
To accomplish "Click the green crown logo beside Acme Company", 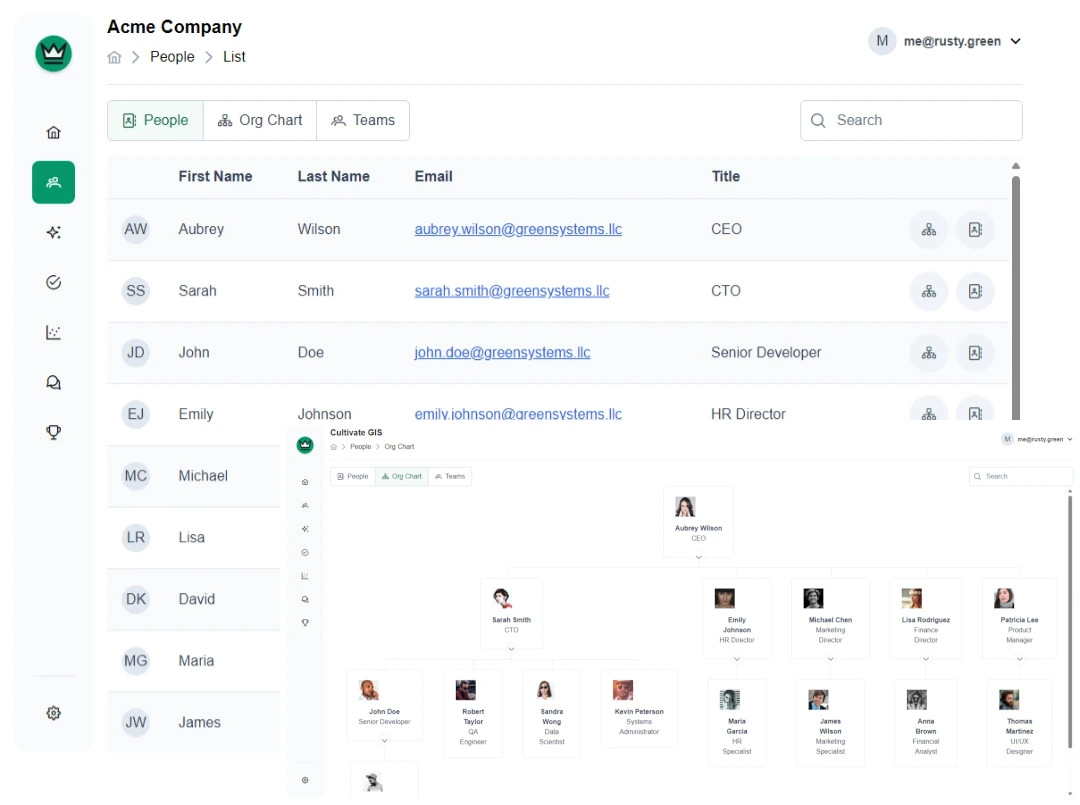I will pyautogui.click(x=54, y=53).
